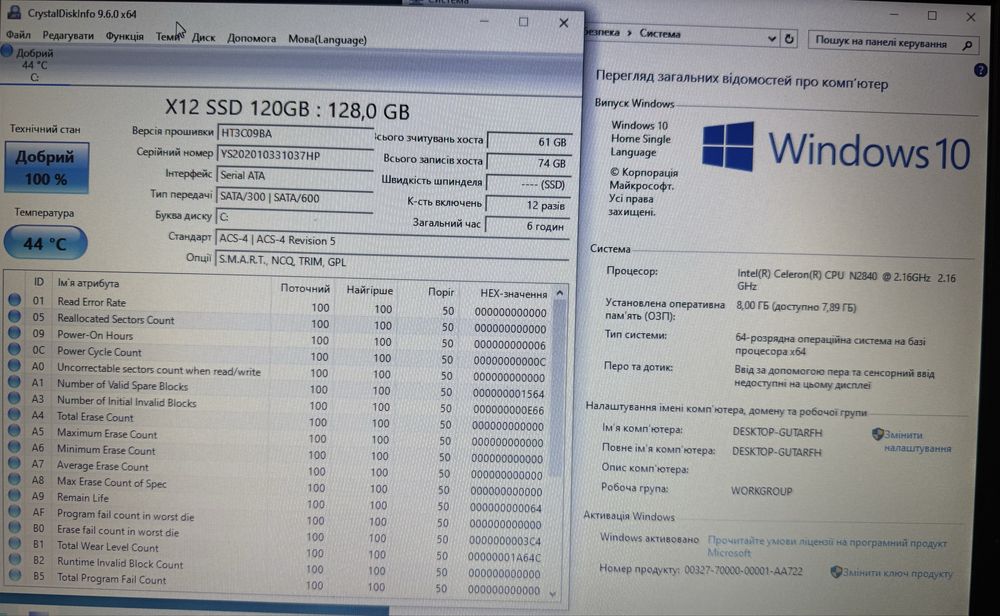This screenshot has height=616, width=1000.
Task: Click the Windows 10 logo in System window
Action: pos(836,148)
